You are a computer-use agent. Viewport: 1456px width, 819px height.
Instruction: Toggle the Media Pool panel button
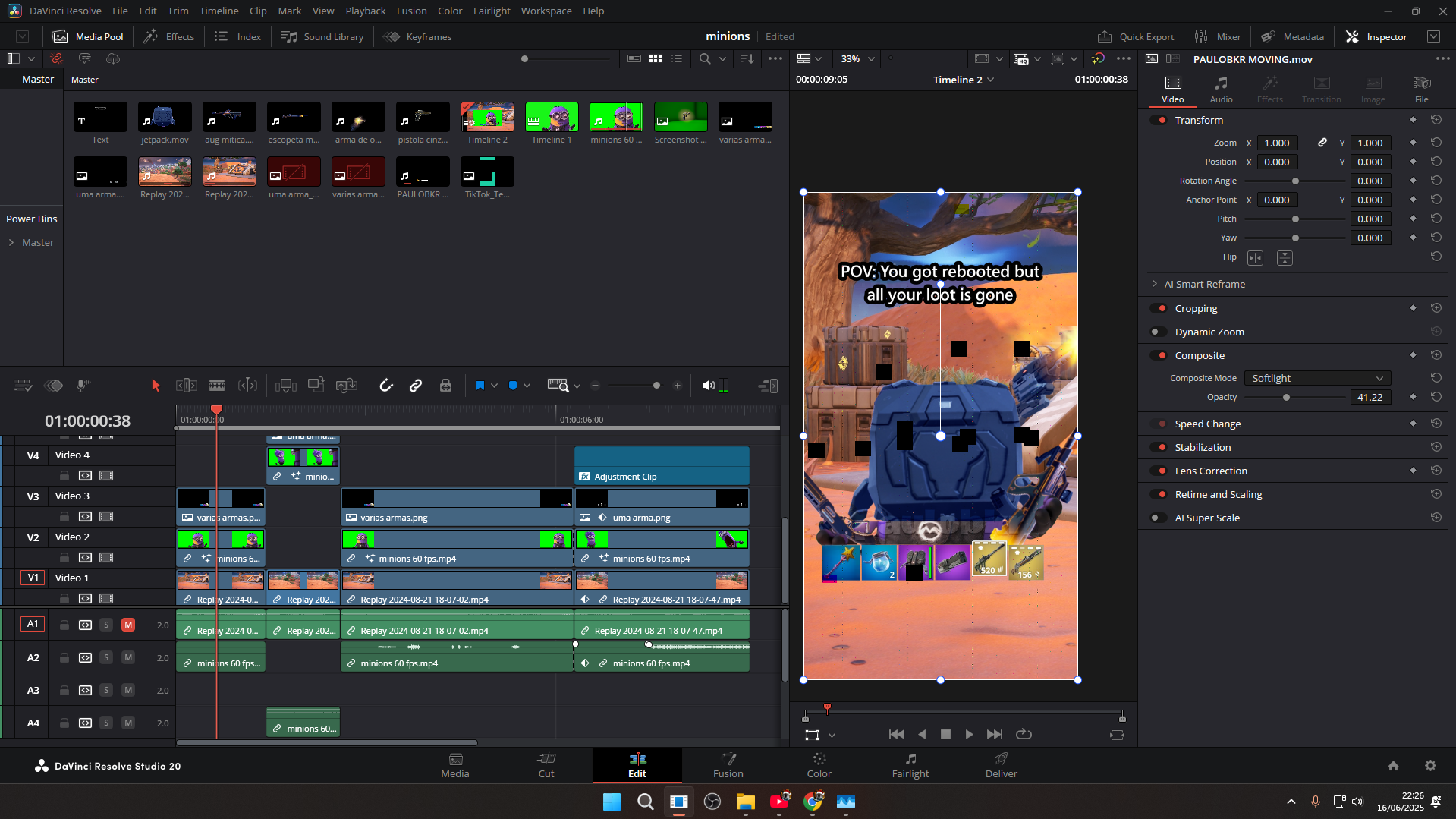(x=87, y=36)
